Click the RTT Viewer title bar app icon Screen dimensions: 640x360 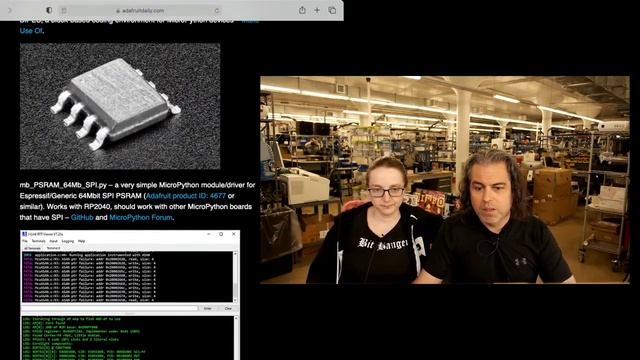[x=24, y=234]
